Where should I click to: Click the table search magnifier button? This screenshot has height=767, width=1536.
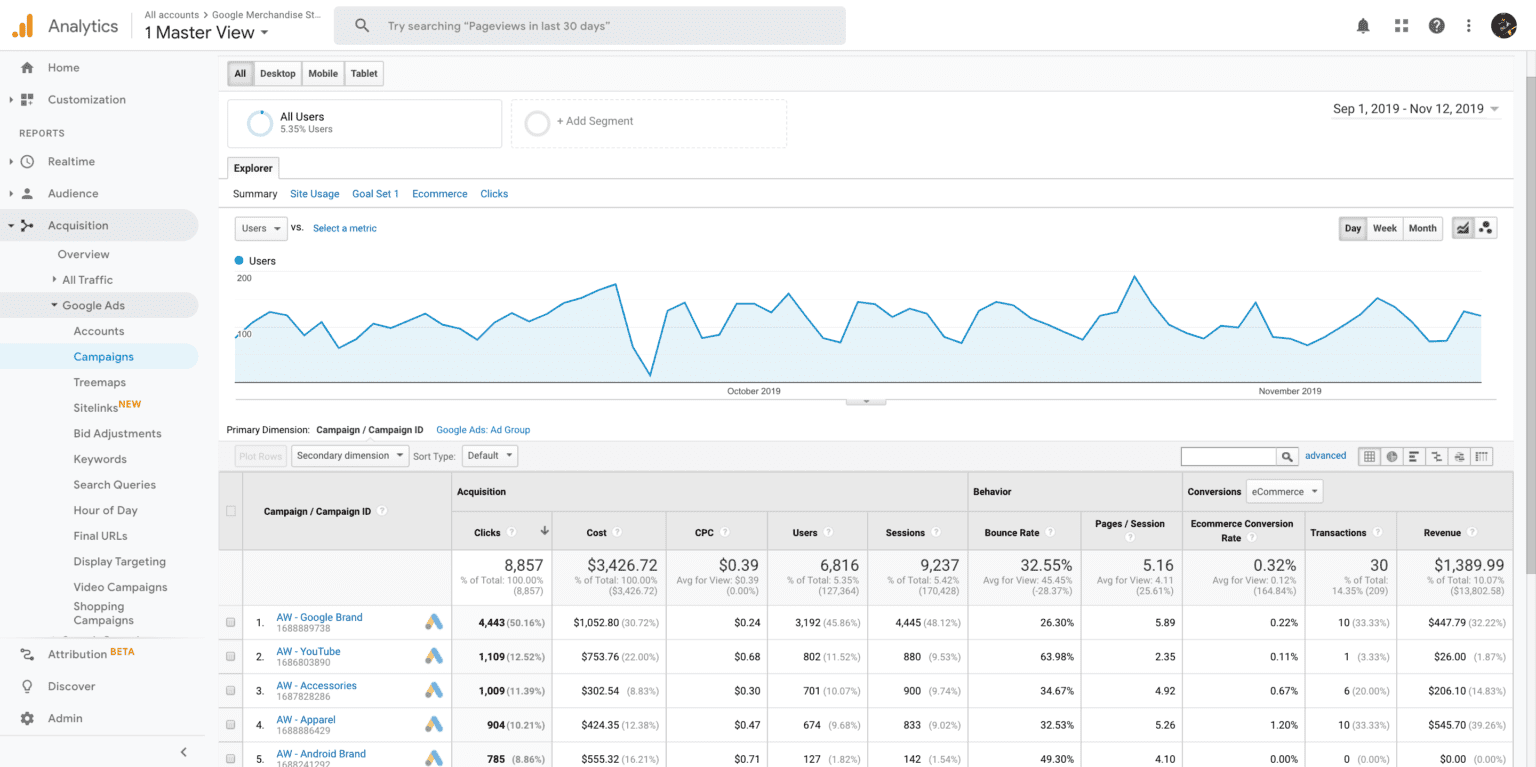(1288, 456)
